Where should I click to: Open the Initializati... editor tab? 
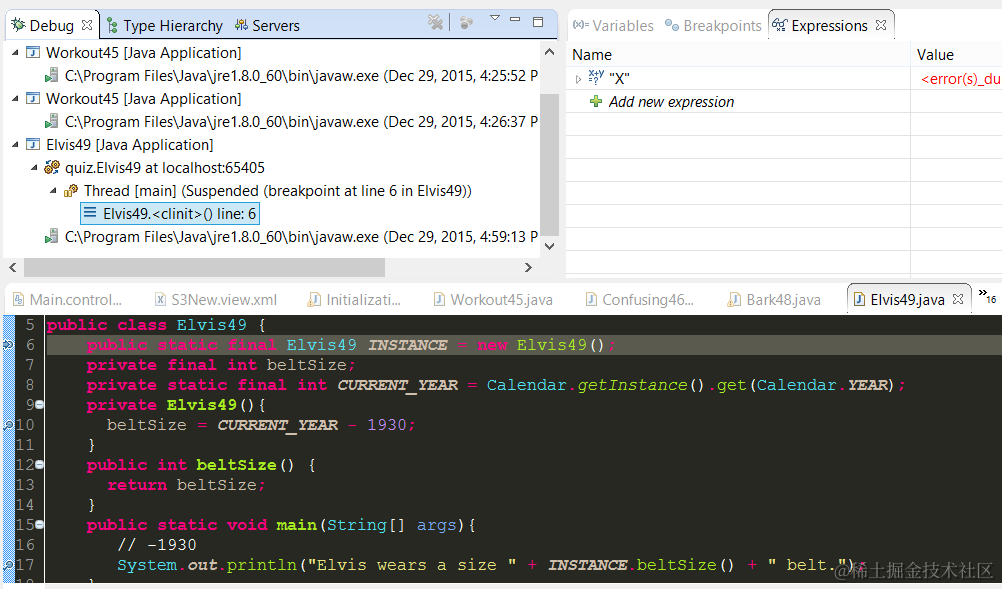coord(355,300)
